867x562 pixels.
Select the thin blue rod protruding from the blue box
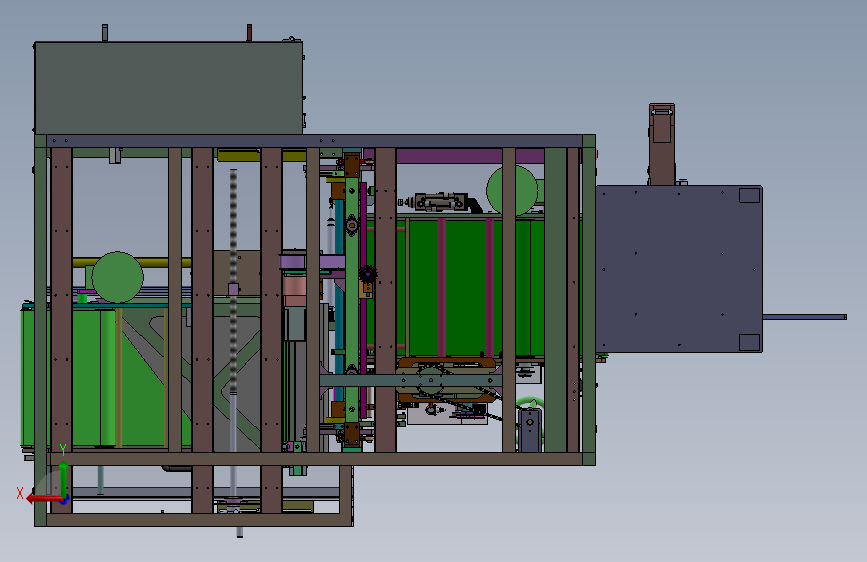805,317
